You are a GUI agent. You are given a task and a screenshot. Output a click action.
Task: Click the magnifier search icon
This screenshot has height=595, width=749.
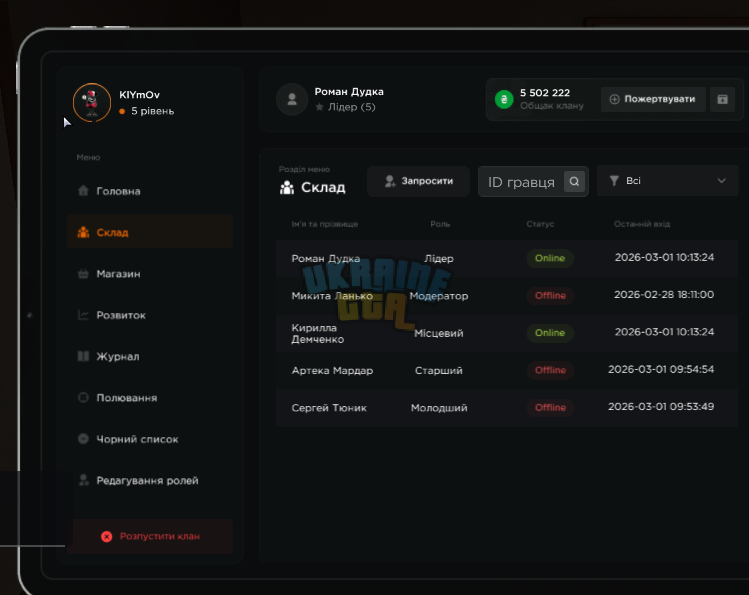[574, 181]
